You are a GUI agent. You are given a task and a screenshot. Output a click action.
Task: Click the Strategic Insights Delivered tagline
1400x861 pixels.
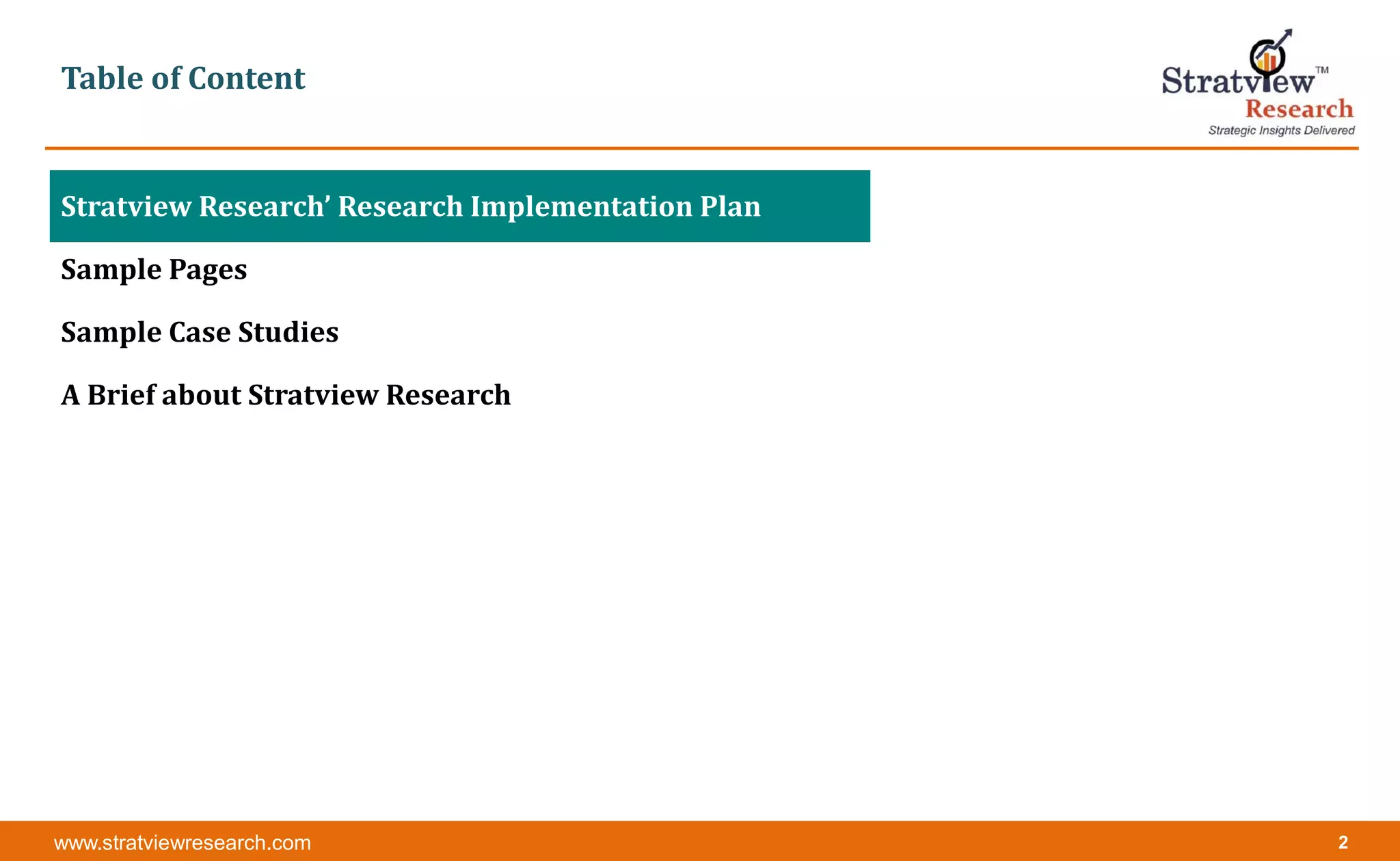coord(1281,131)
